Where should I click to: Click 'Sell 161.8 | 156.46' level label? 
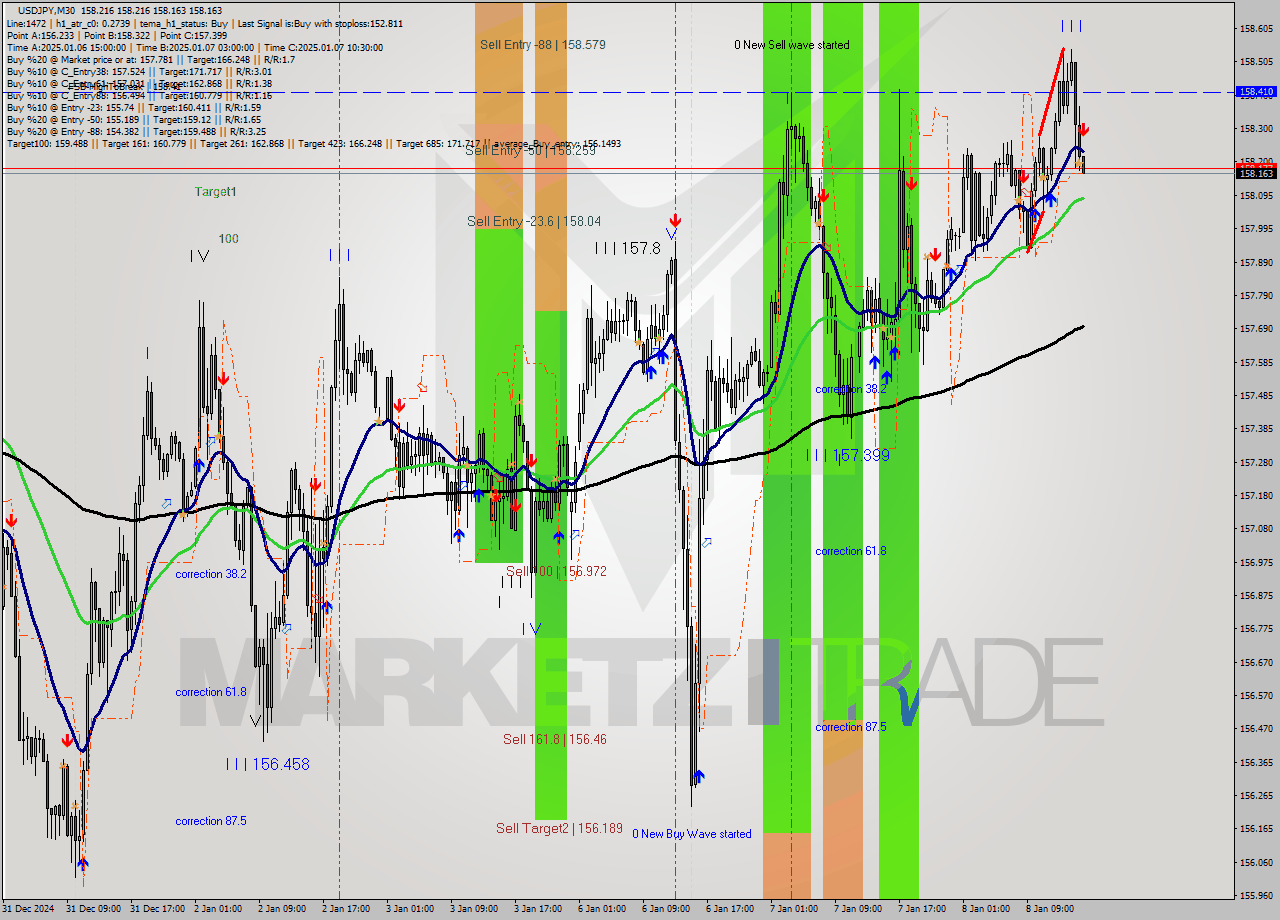pyautogui.click(x=554, y=739)
